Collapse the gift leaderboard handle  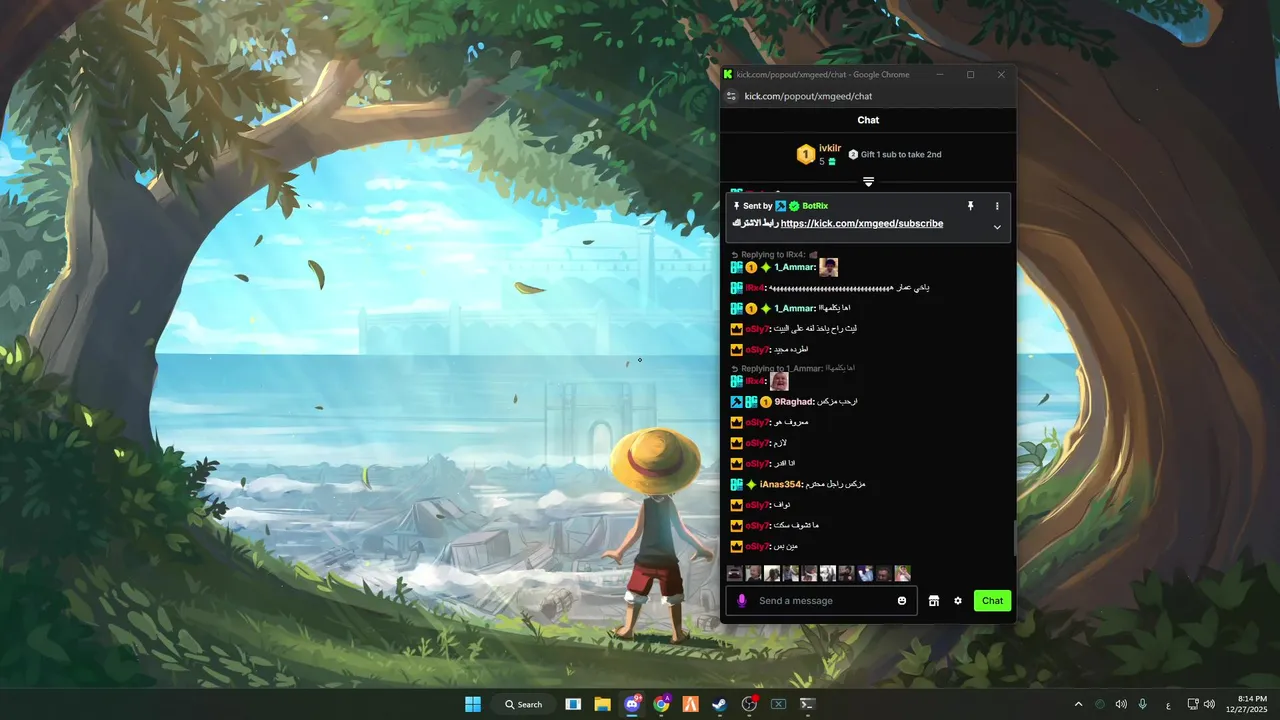coord(868,182)
